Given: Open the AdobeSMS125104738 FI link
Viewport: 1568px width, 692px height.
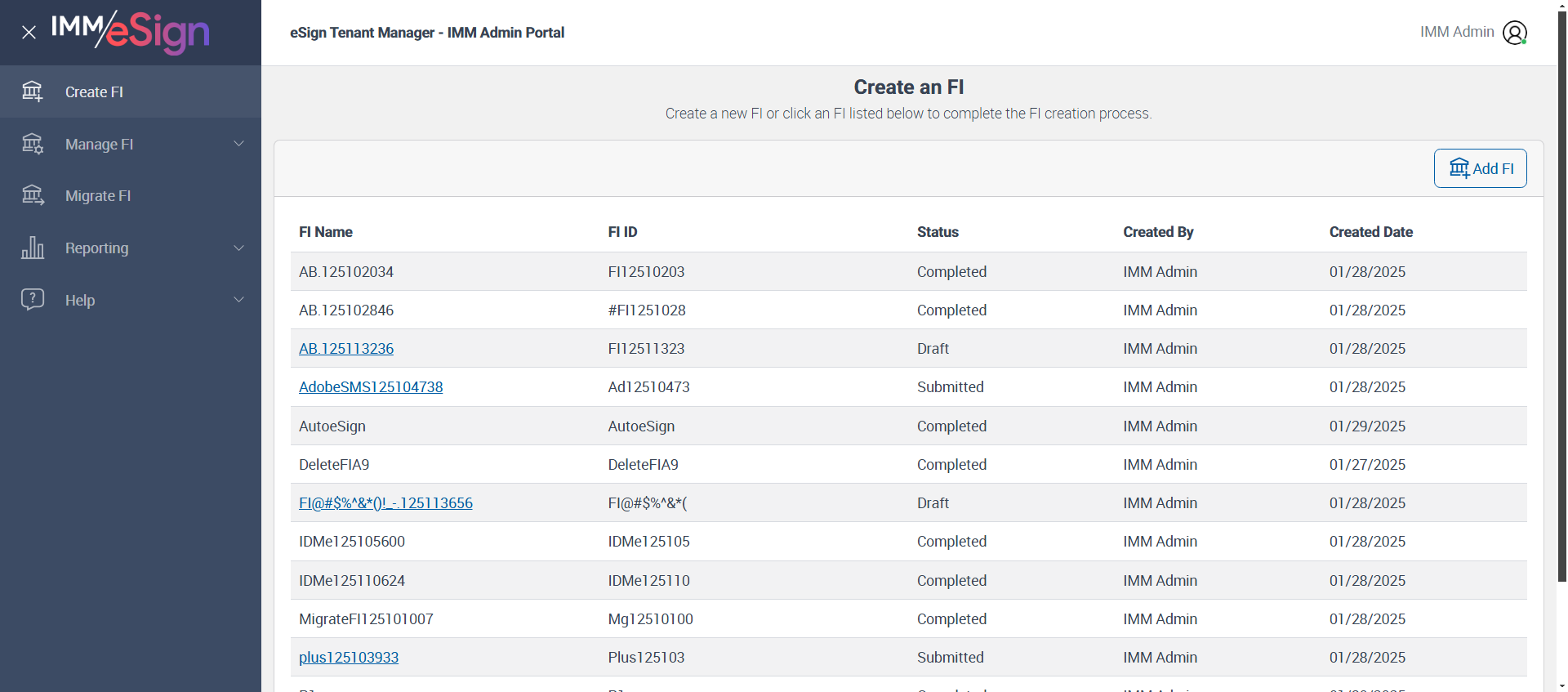Looking at the screenshot, I should [371, 387].
